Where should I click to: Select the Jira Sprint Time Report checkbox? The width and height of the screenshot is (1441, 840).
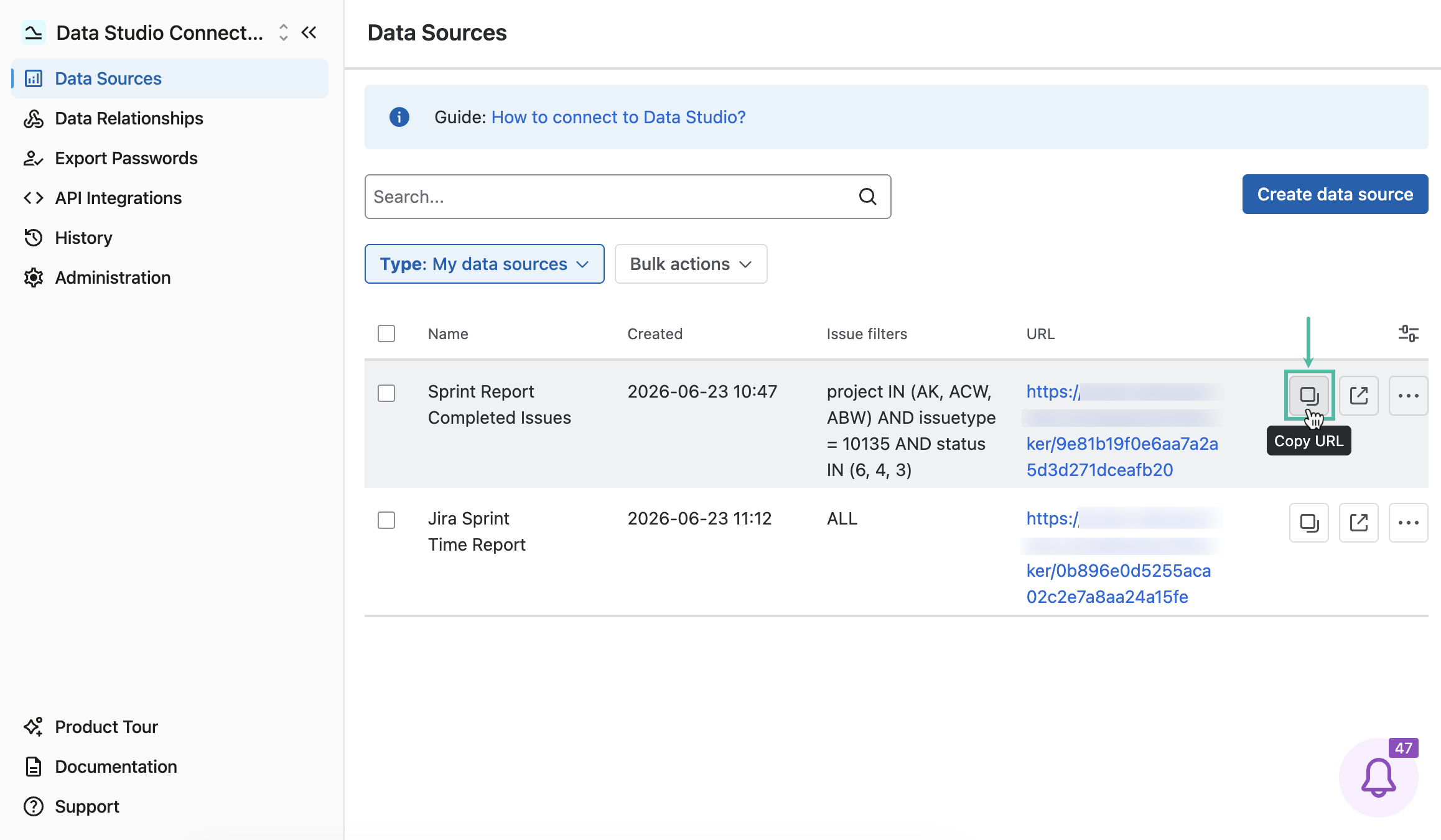[386, 520]
